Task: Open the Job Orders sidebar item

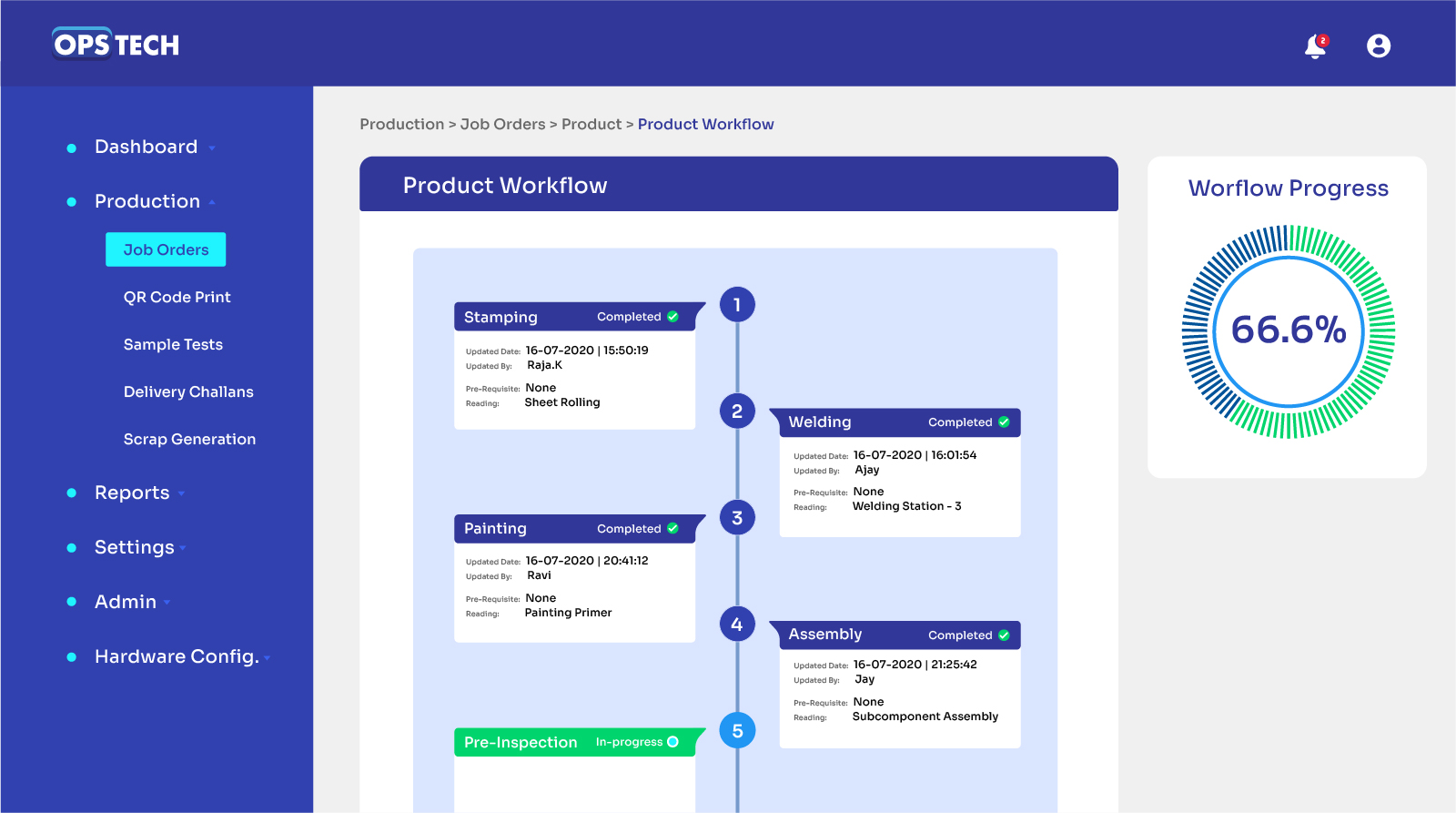Action: point(166,249)
